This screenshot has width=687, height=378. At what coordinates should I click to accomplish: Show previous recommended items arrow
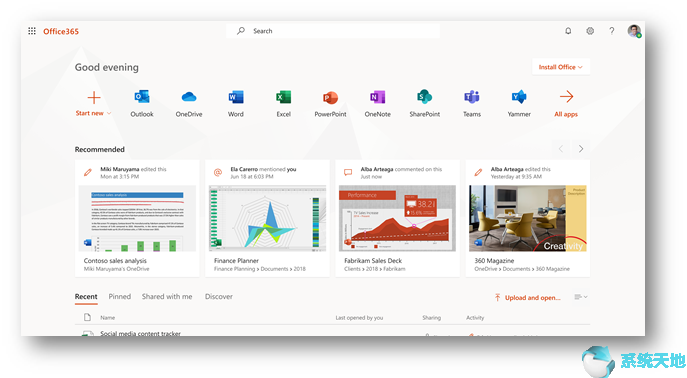(561, 149)
